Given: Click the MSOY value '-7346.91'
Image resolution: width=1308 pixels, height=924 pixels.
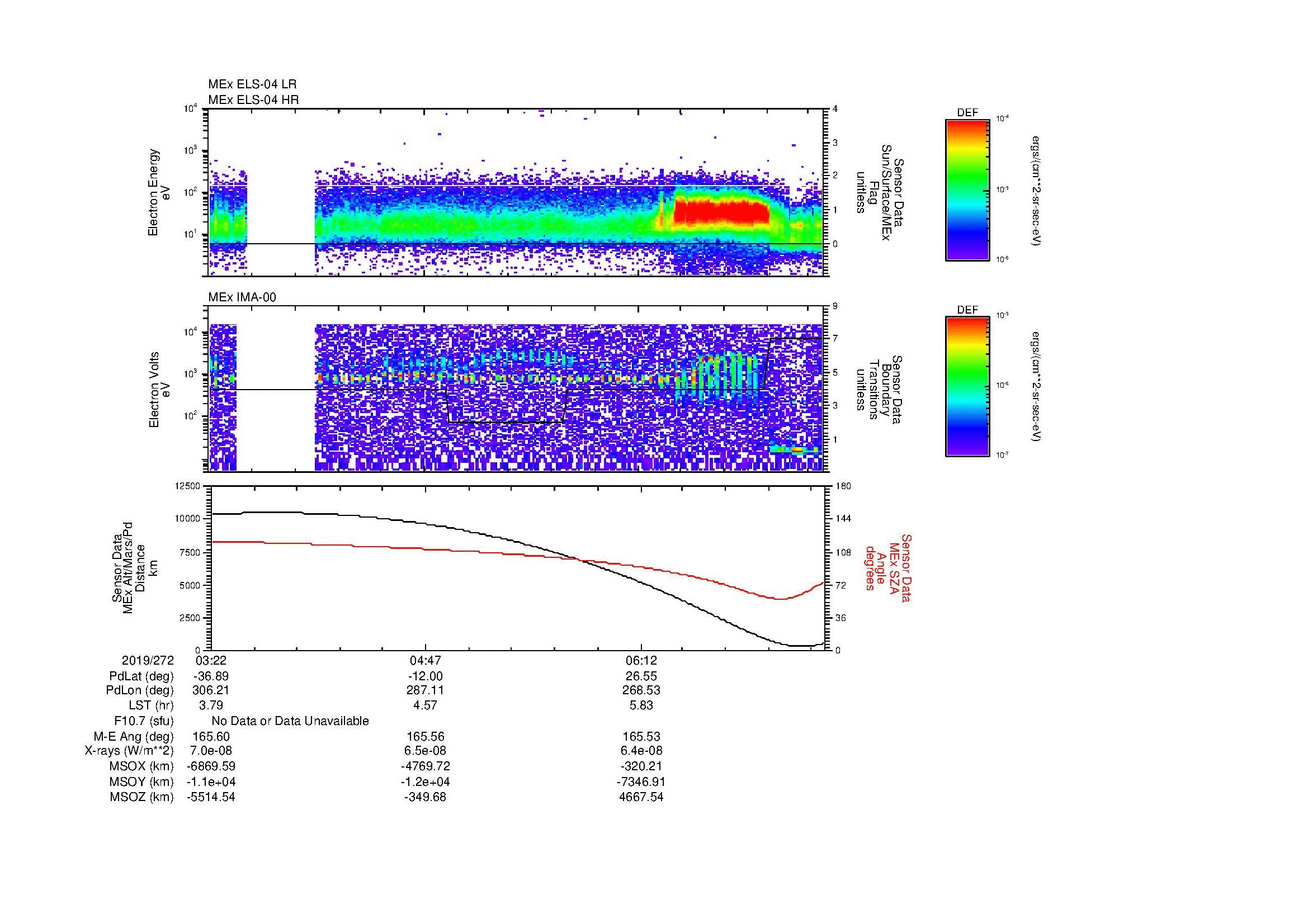Looking at the screenshot, I should [x=641, y=781].
